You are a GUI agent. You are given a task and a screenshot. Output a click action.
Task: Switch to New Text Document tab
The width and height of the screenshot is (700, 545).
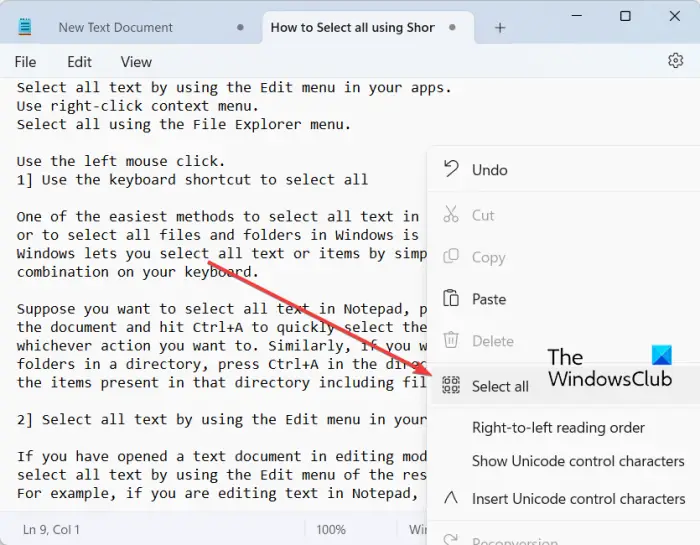click(115, 28)
